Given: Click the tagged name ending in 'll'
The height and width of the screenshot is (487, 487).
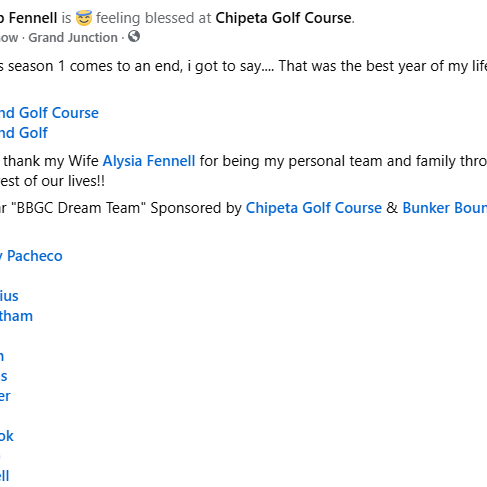Looking at the screenshot, I should click(x=4, y=476).
